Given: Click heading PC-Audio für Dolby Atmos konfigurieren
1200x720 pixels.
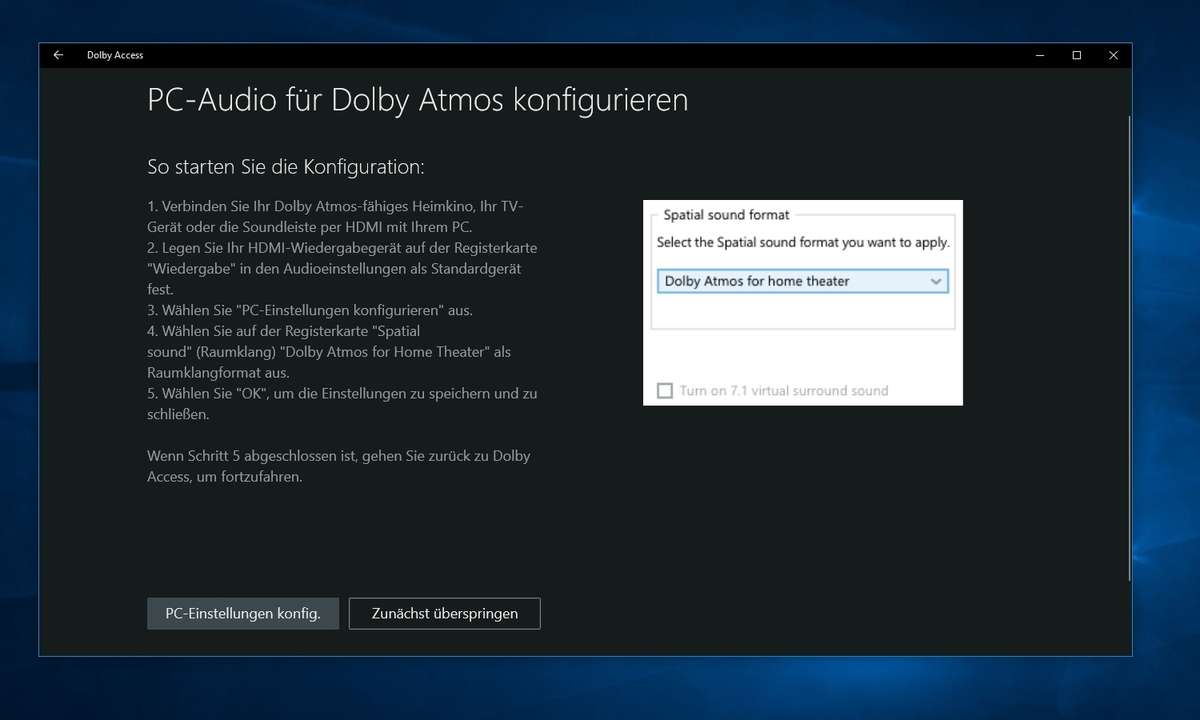Looking at the screenshot, I should point(418,100).
